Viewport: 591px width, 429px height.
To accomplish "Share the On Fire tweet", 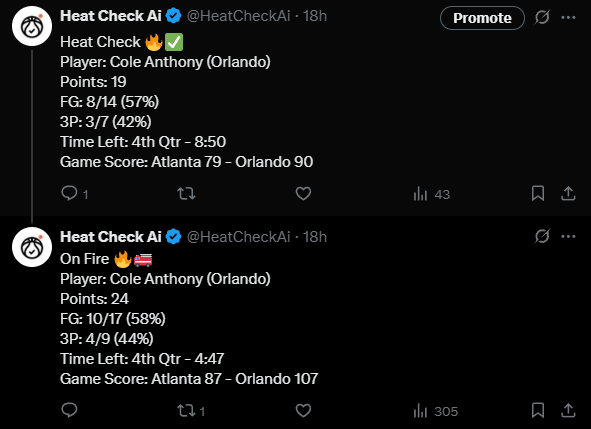I will (x=568, y=410).
